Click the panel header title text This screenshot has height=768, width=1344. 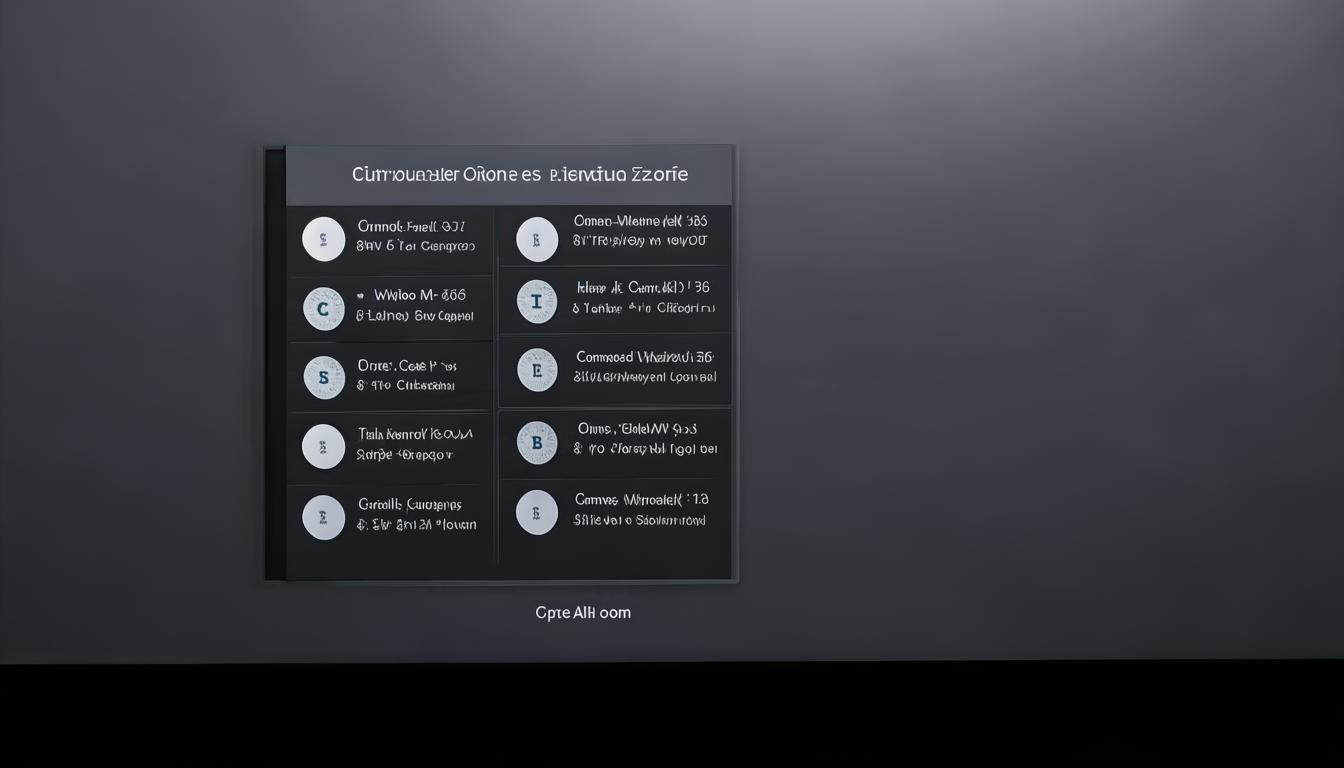pyautogui.click(x=519, y=174)
